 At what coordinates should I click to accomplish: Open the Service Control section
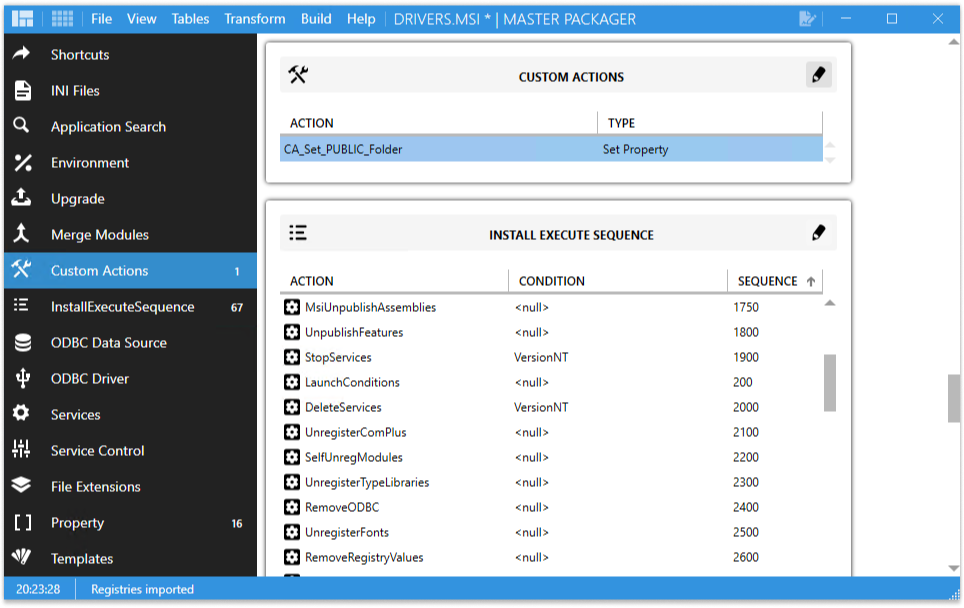[130, 451]
